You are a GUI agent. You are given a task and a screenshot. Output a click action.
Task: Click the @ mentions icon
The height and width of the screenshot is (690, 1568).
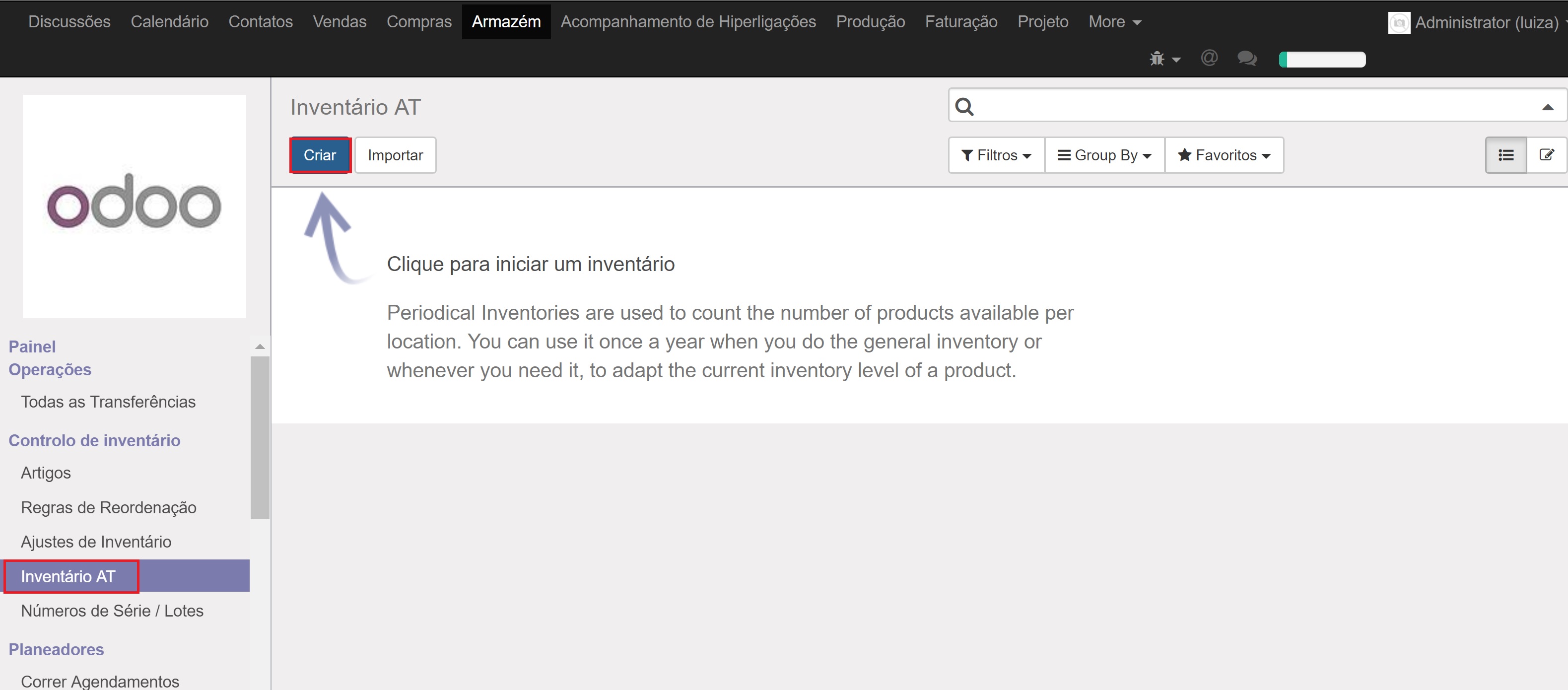(x=1209, y=58)
